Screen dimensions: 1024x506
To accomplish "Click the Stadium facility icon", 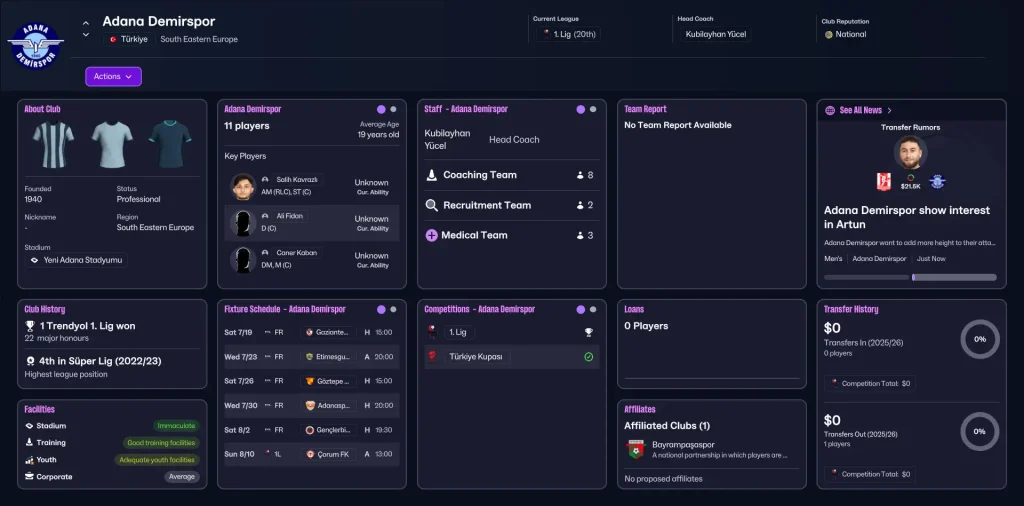I will pyautogui.click(x=29, y=426).
